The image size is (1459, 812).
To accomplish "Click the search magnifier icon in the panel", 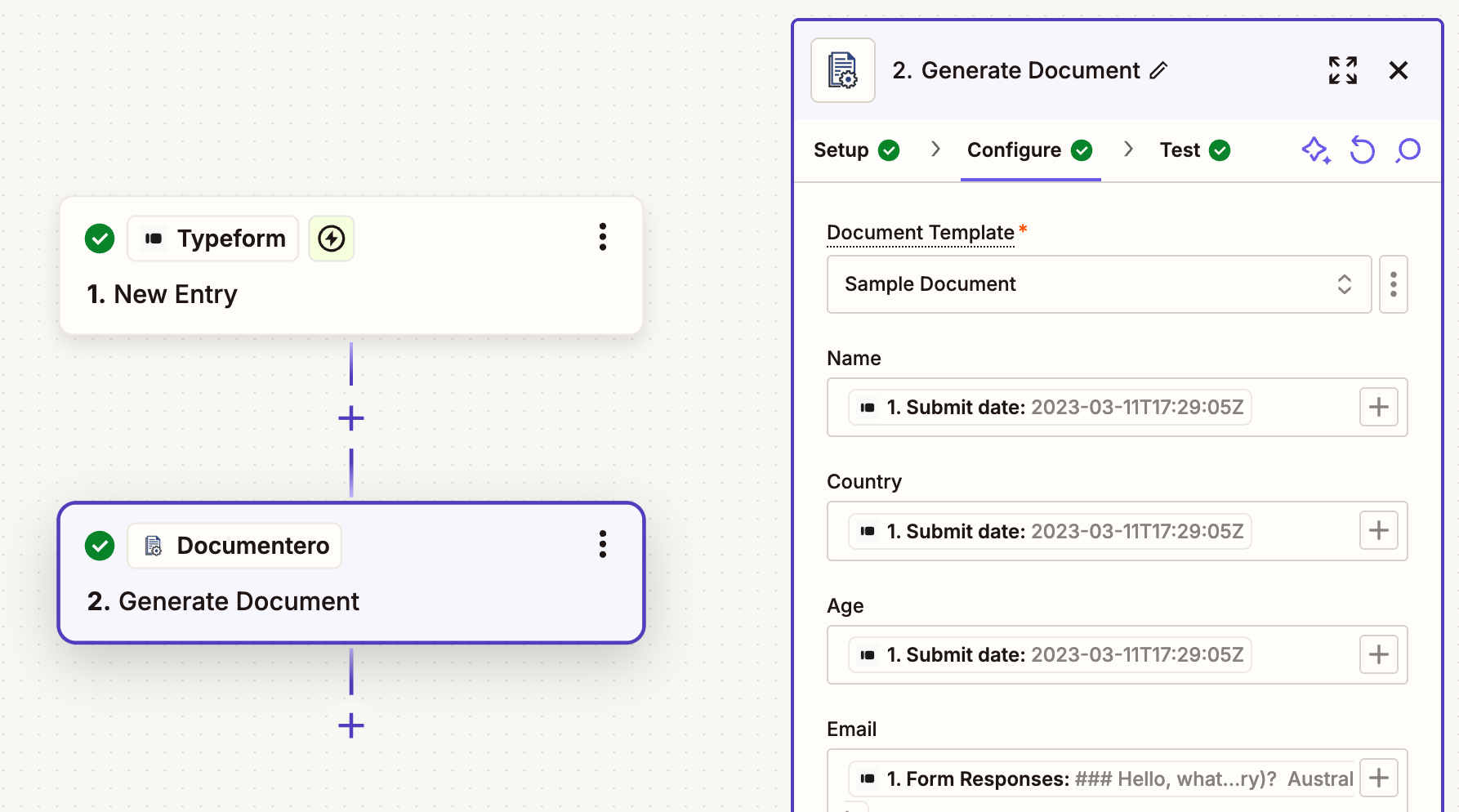I will pyautogui.click(x=1408, y=150).
